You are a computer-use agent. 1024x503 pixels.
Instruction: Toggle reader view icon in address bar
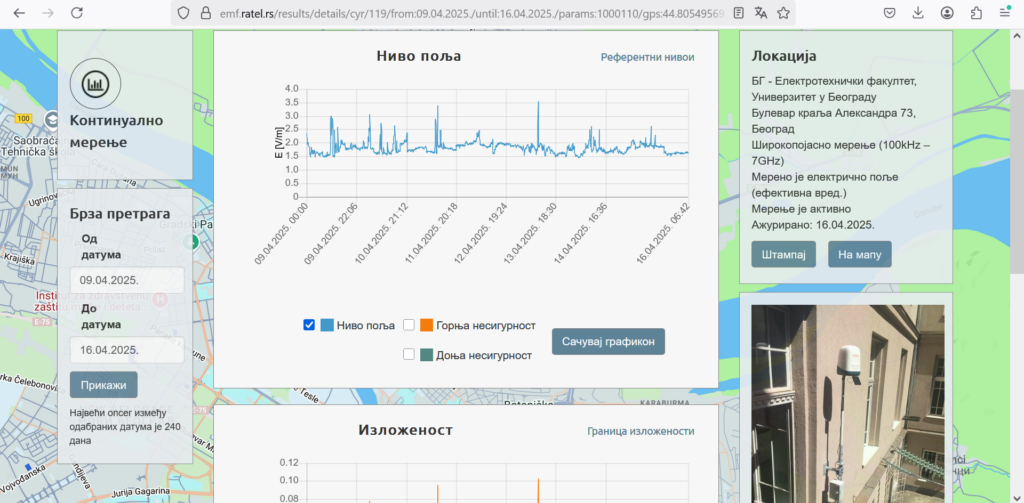[x=738, y=13]
